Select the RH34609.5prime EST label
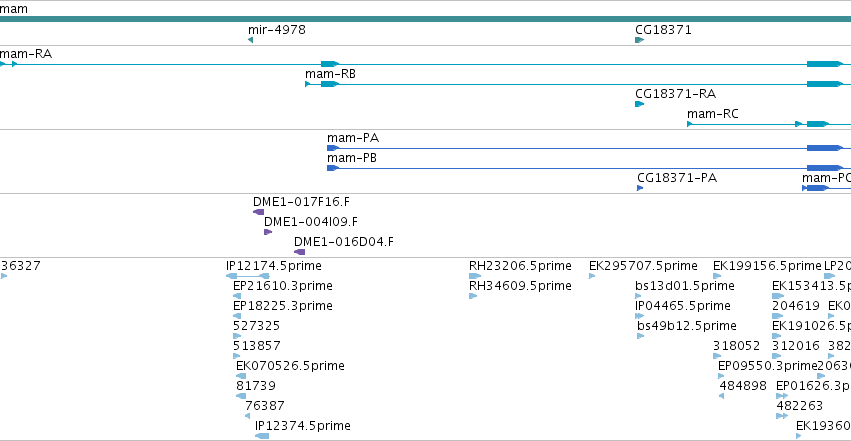851x441 pixels. (520, 286)
